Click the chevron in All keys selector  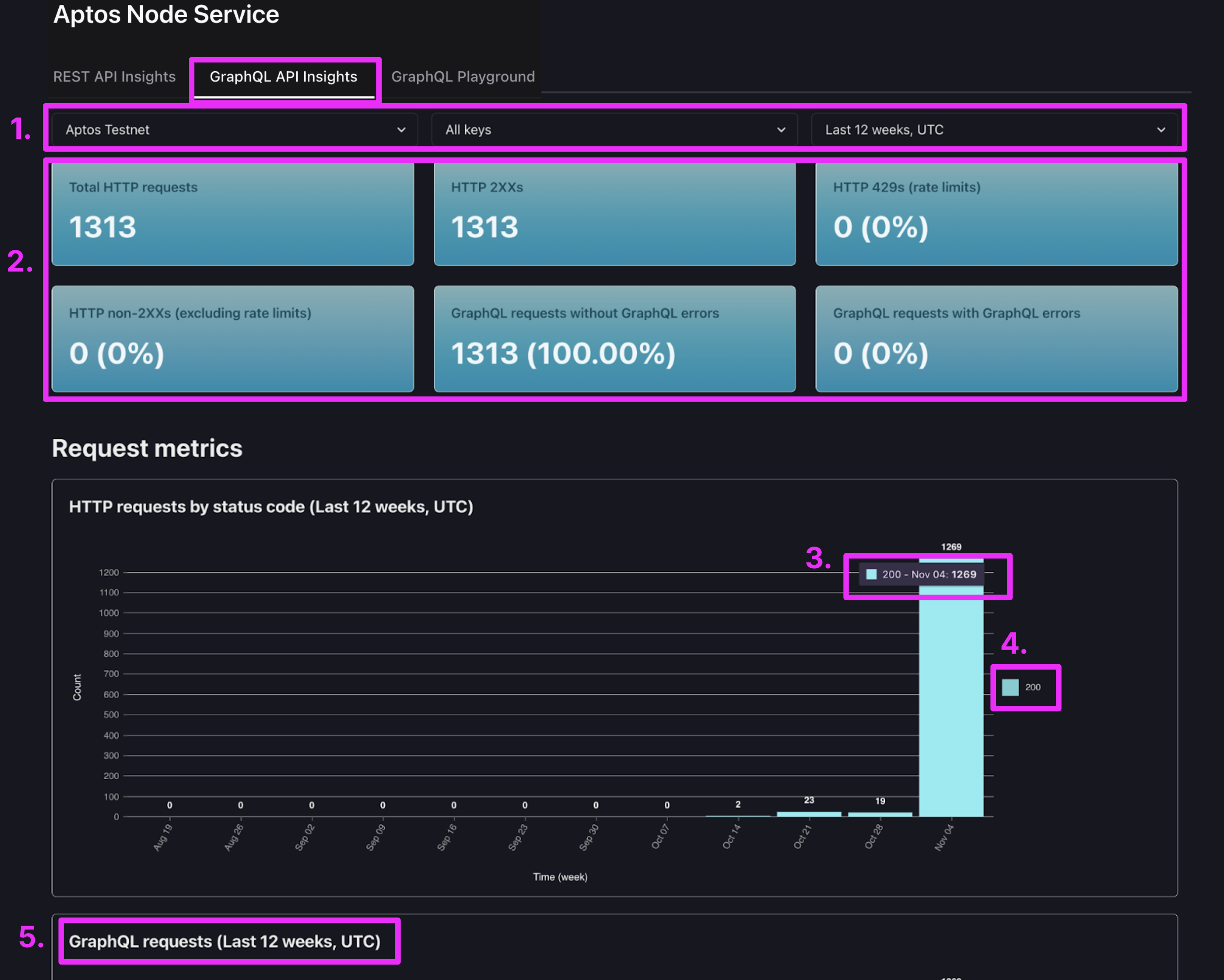click(781, 130)
